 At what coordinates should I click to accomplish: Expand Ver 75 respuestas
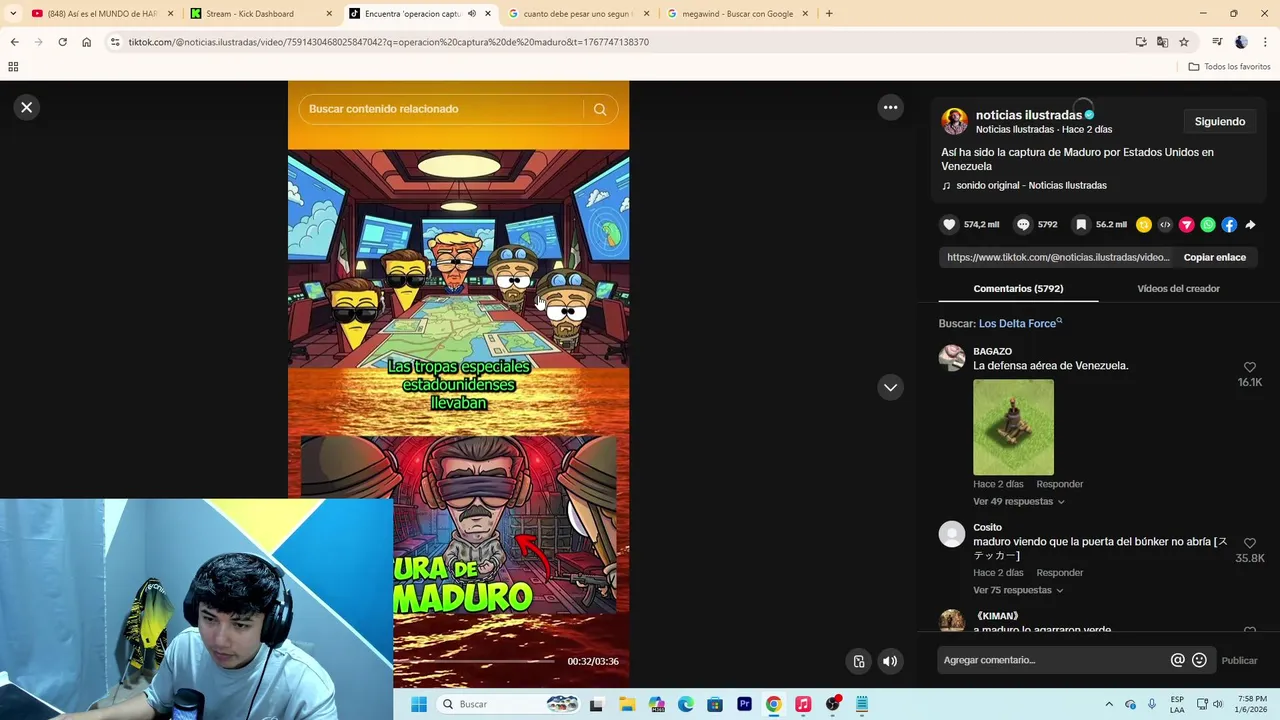1018,590
